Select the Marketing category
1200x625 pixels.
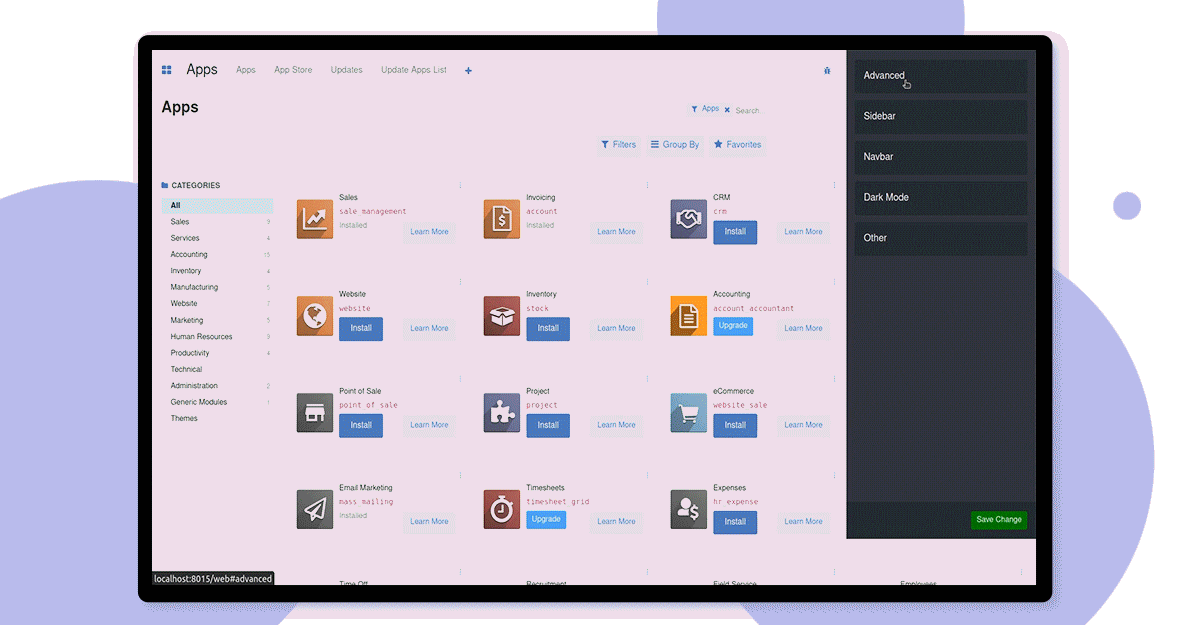217,320
